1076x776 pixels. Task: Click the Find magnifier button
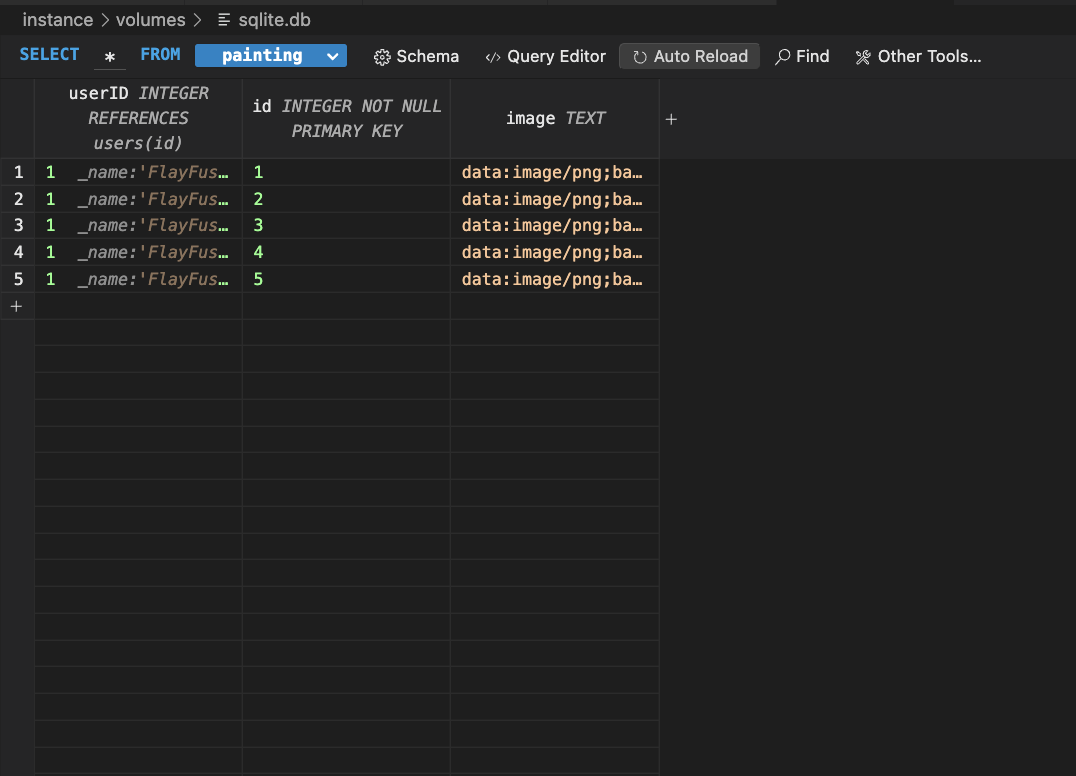point(802,56)
